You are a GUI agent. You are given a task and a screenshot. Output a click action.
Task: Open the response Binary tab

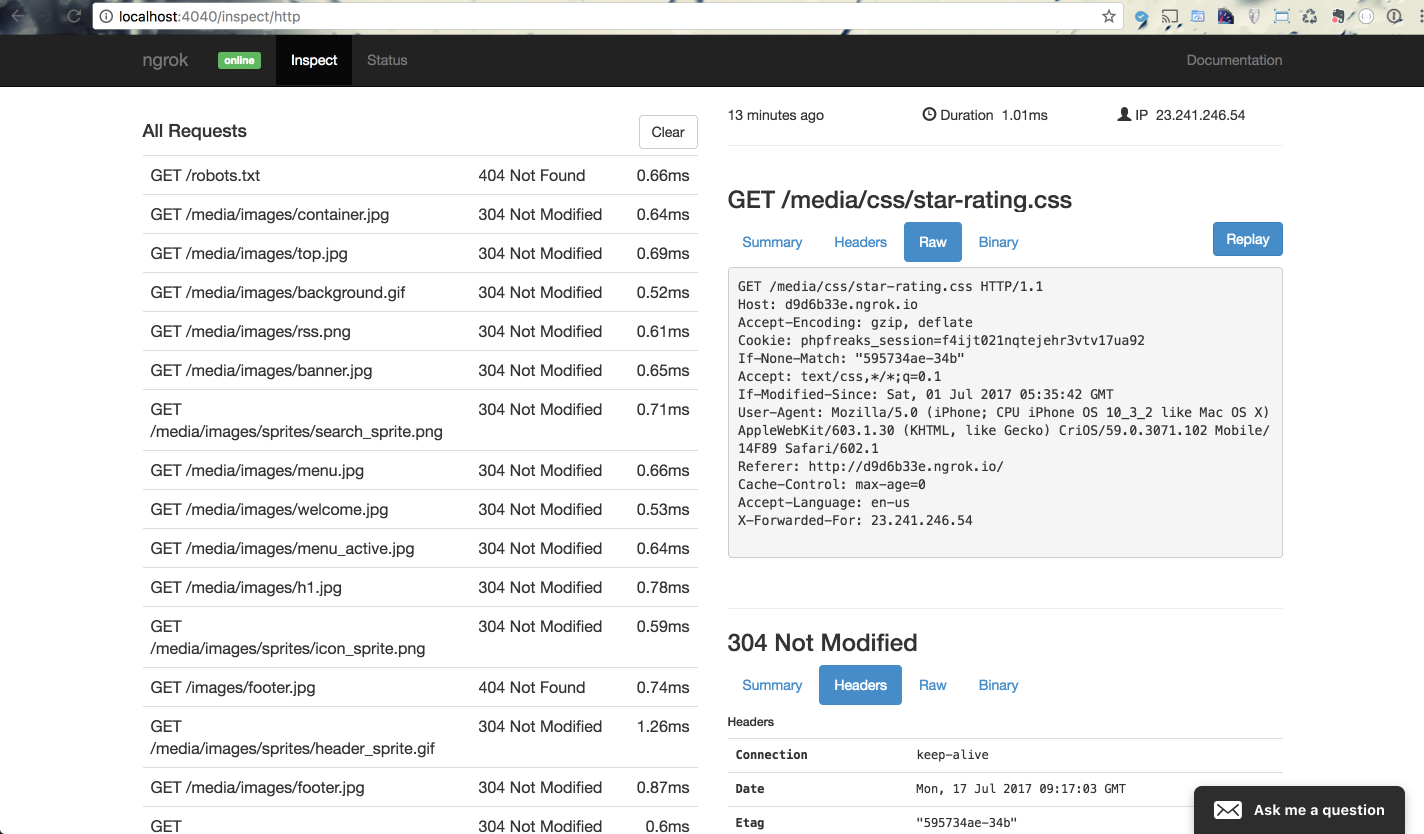pyautogui.click(x=998, y=685)
